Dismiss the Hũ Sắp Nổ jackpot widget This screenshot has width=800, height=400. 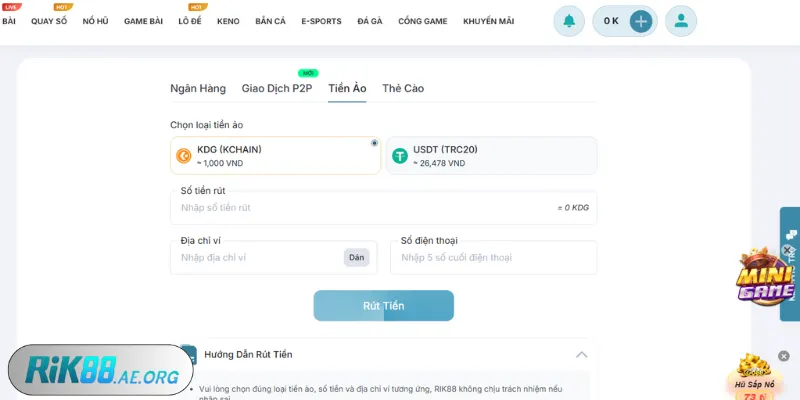click(784, 355)
